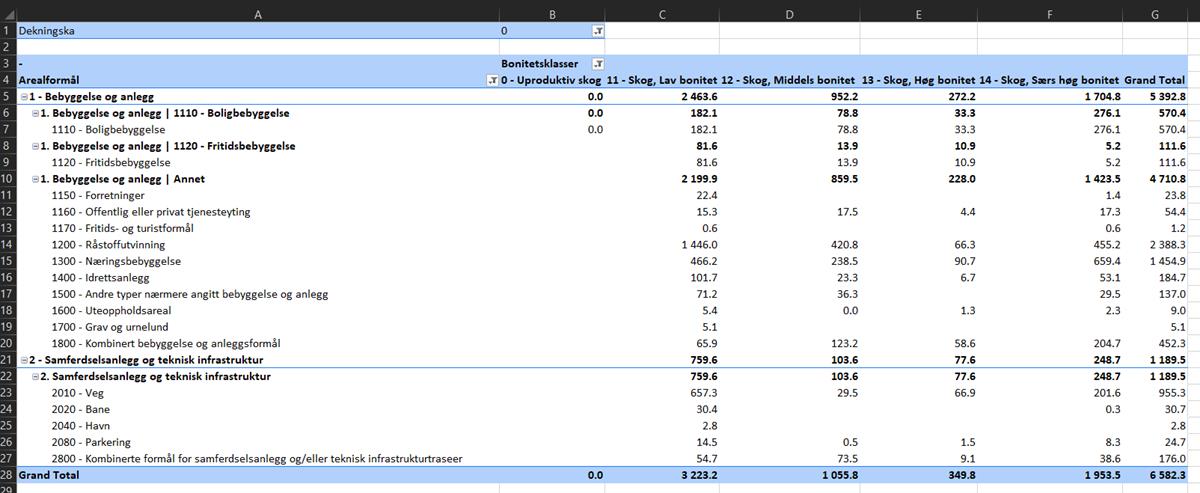The image size is (1200, 493).
Task: Click the value 0 in cell B1
Action: [504, 31]
